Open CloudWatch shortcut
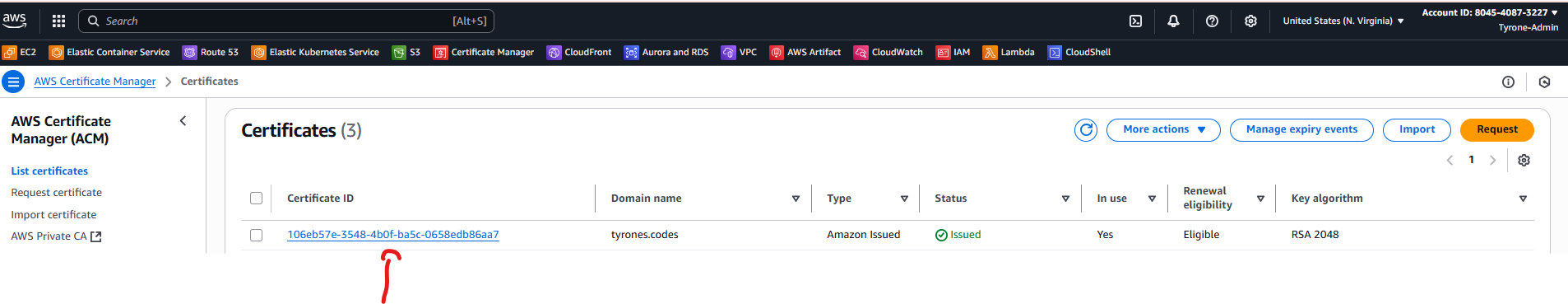Viewport: 1568px width, 304px height. [888, 52]
